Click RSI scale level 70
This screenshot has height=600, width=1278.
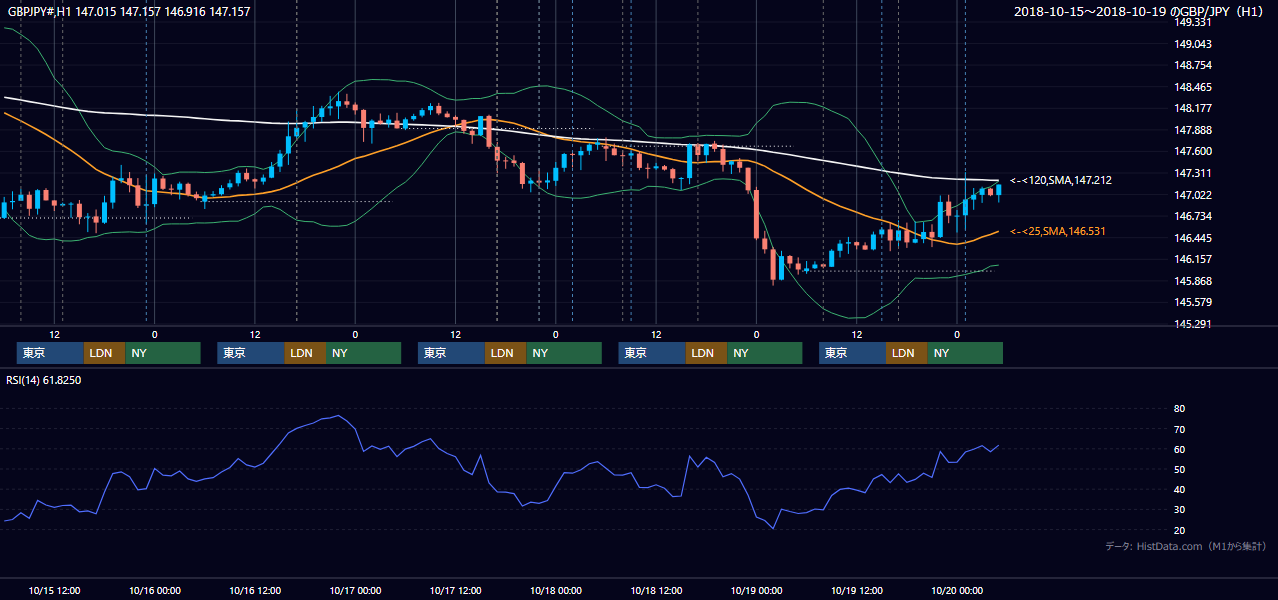point(1179,430)
